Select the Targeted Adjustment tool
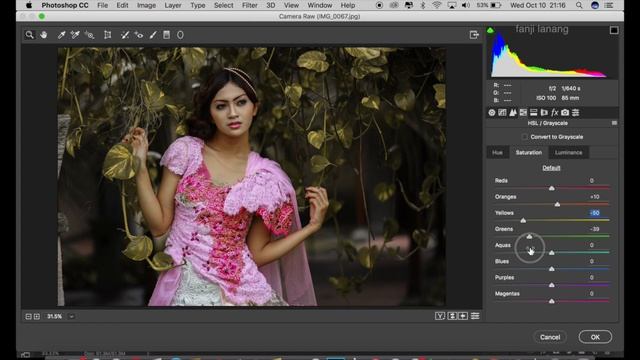The width and height of the screenshot is (640, 360). click(89, 35)
